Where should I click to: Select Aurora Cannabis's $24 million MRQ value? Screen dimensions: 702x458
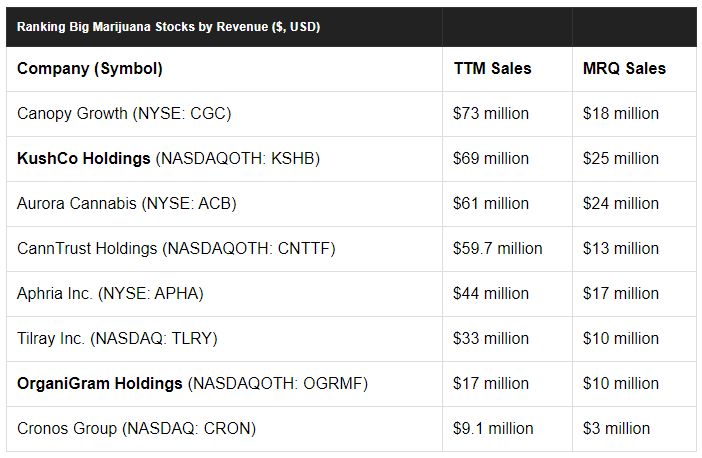coord(621,204)
